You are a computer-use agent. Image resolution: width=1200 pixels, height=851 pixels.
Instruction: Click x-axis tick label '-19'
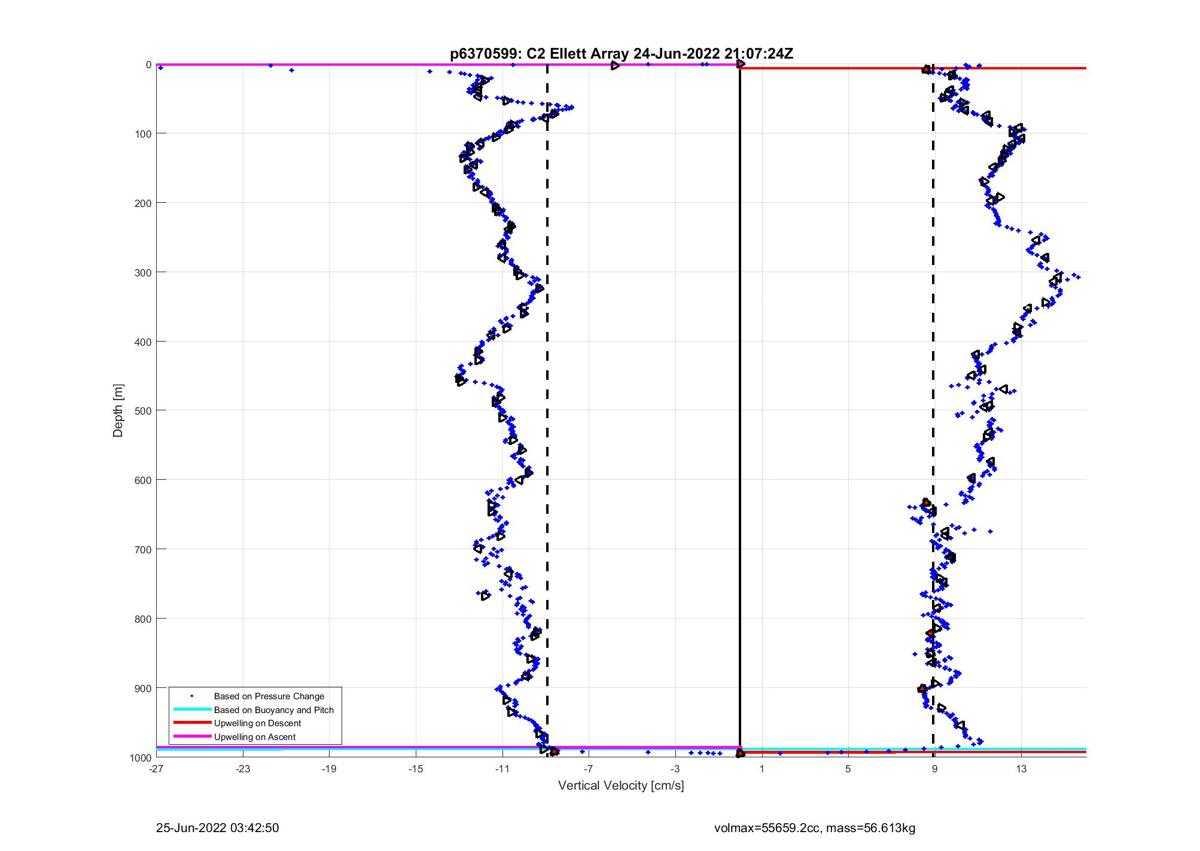[329, 769]
